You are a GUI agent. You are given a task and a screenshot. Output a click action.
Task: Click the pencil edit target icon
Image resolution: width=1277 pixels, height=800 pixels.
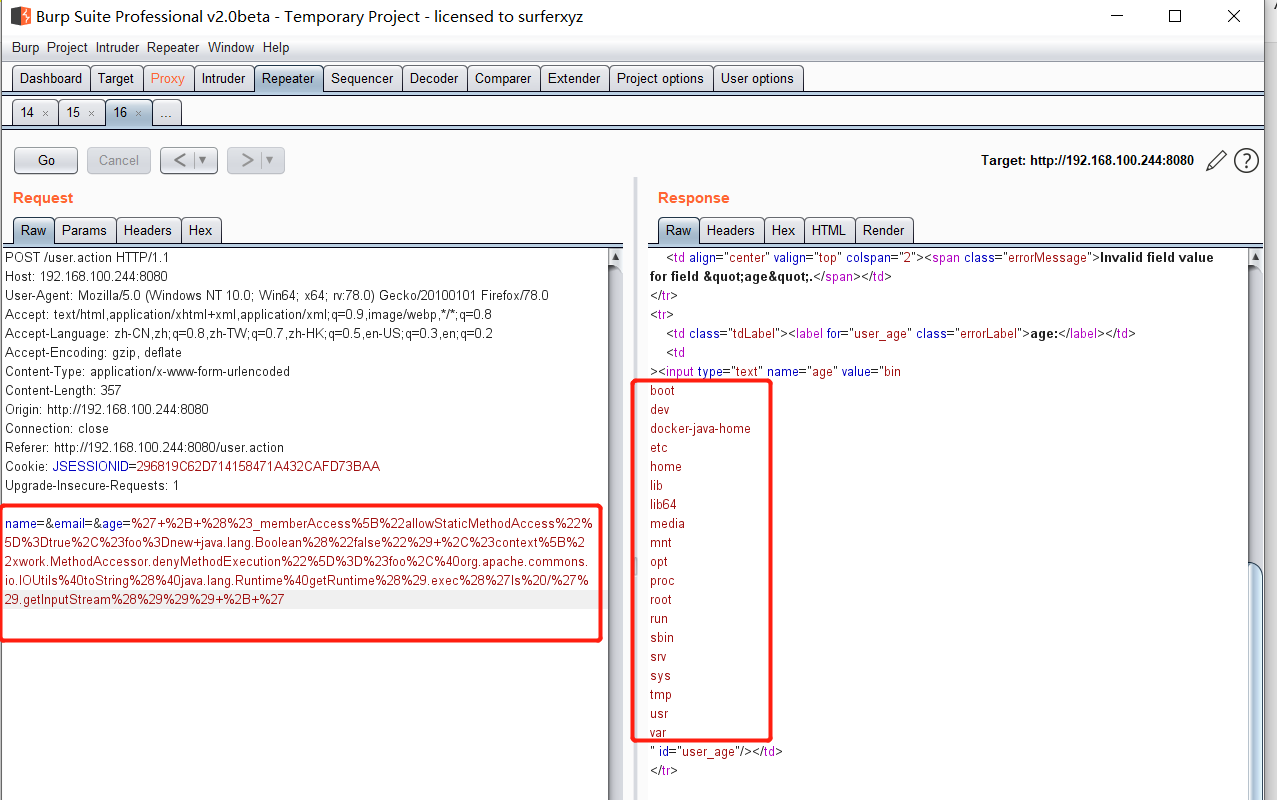(1216, 160)
